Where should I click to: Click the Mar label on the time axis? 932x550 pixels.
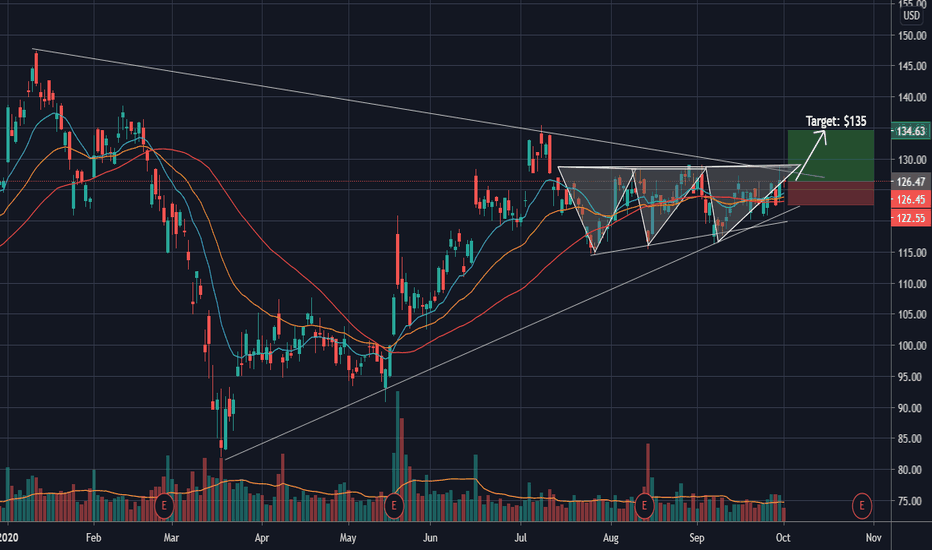(x=171, y=538)
